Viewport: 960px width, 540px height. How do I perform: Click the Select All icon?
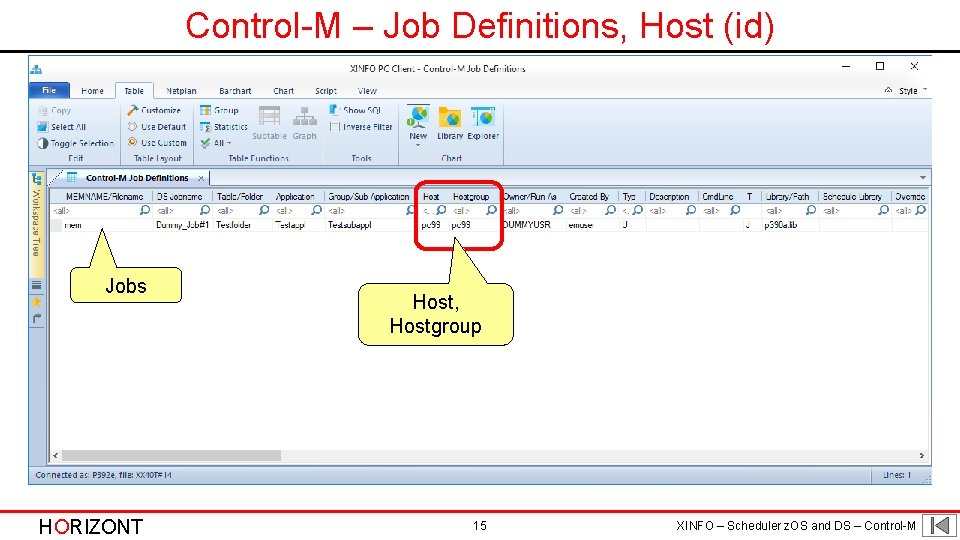tap(42, 127)
